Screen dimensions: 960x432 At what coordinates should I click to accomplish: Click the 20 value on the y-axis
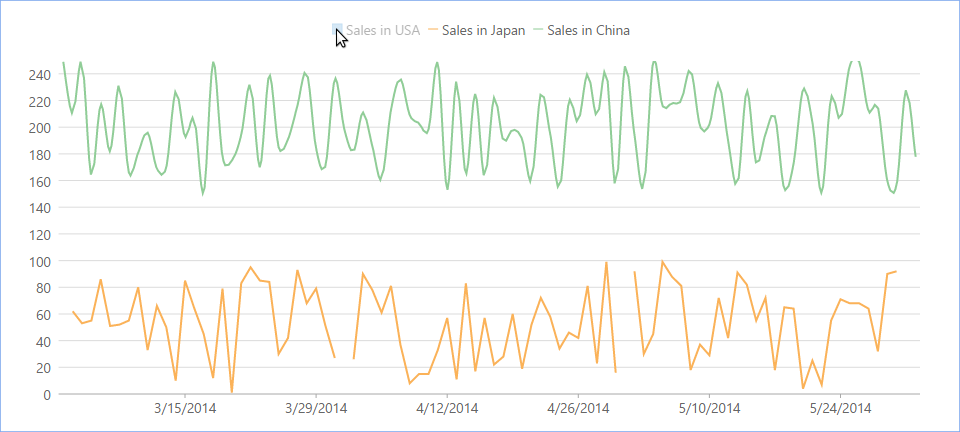[x=42, y=368]
